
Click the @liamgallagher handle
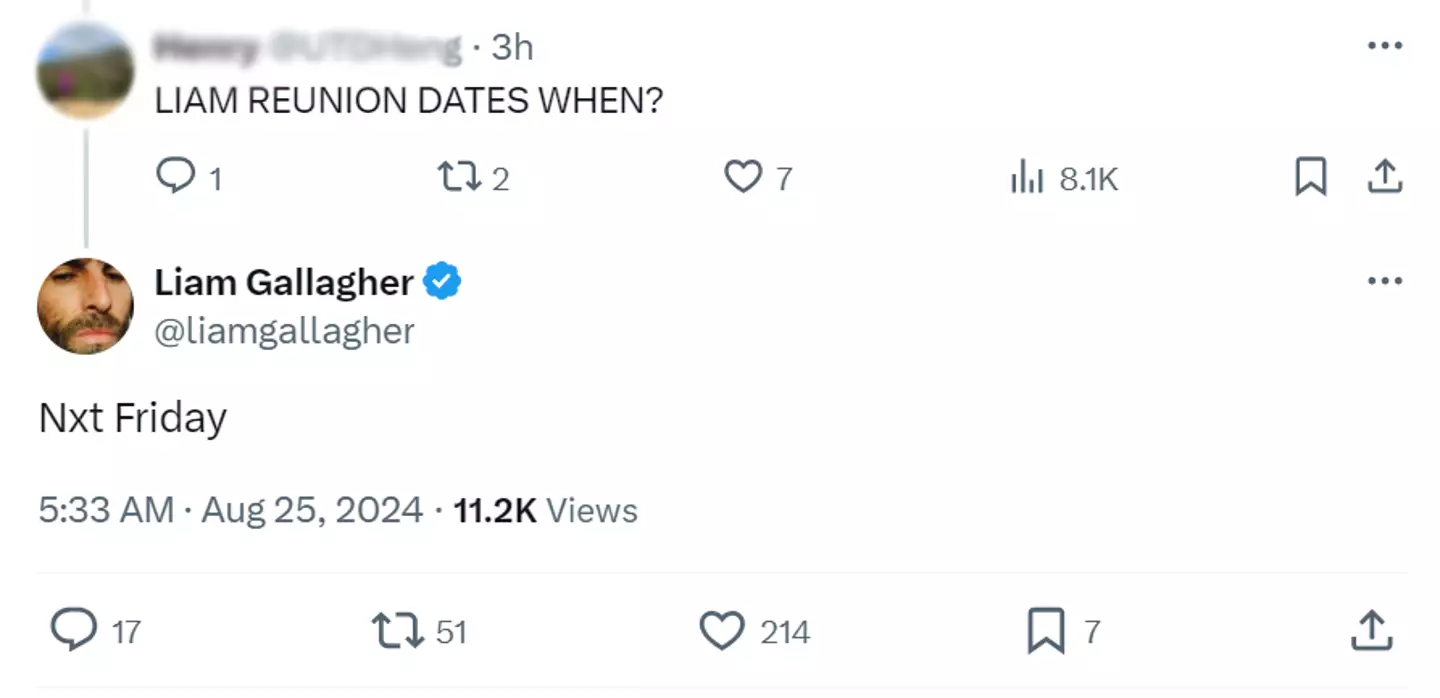[x=284, y=331]
